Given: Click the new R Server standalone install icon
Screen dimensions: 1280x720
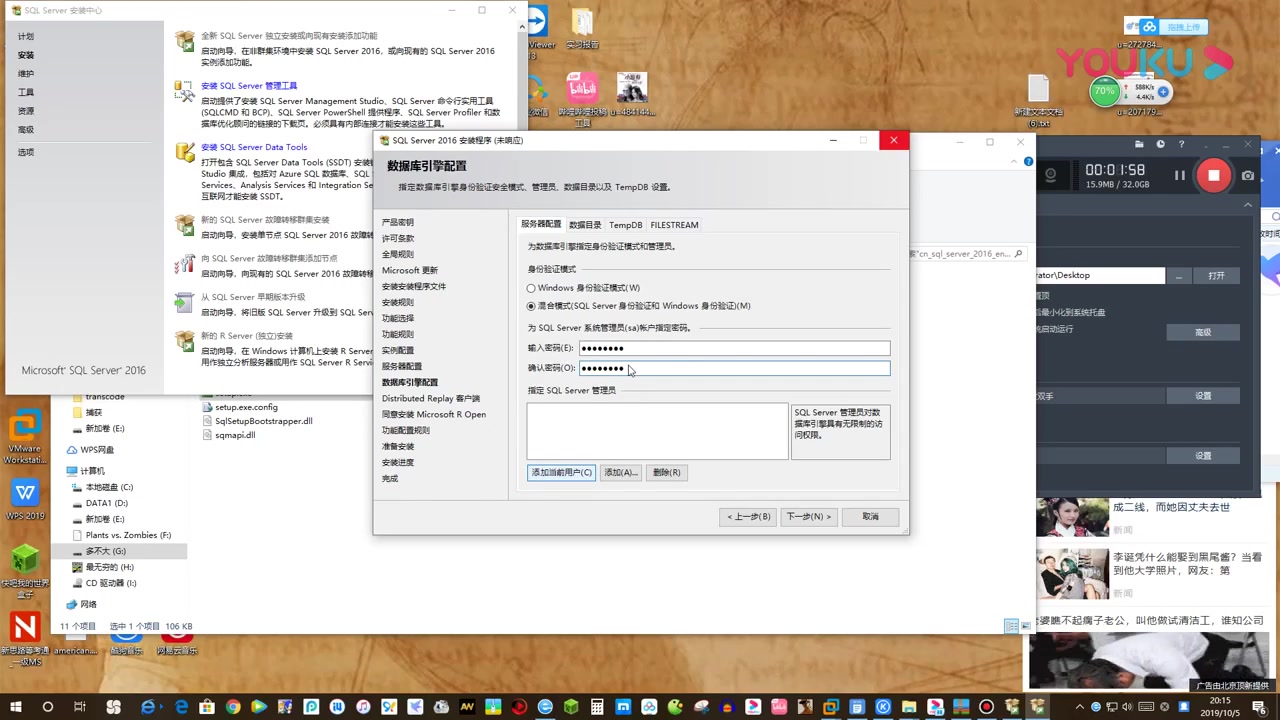Looking at the screenshot, I should coord(185,341).
